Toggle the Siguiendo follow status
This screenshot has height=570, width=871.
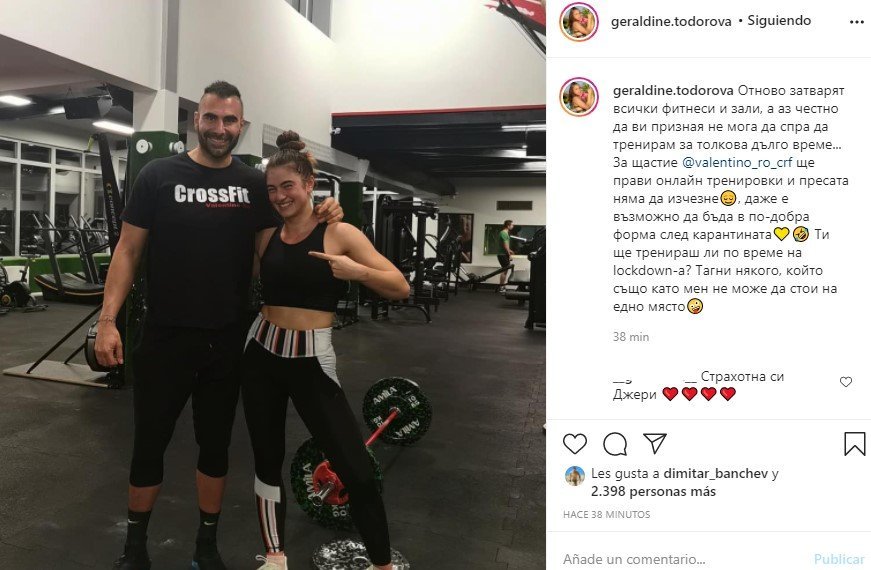(779, 21)
